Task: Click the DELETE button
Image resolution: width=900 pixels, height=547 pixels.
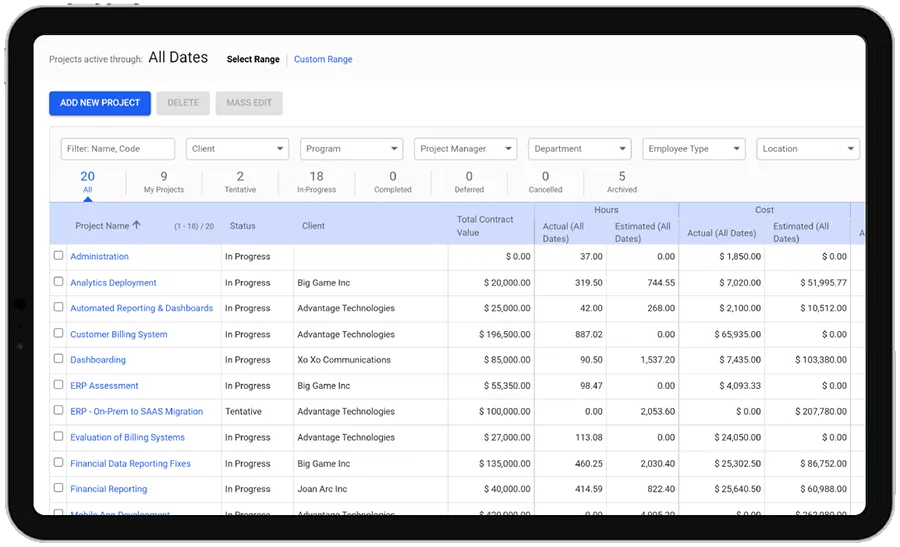Action: pos(183,103)
